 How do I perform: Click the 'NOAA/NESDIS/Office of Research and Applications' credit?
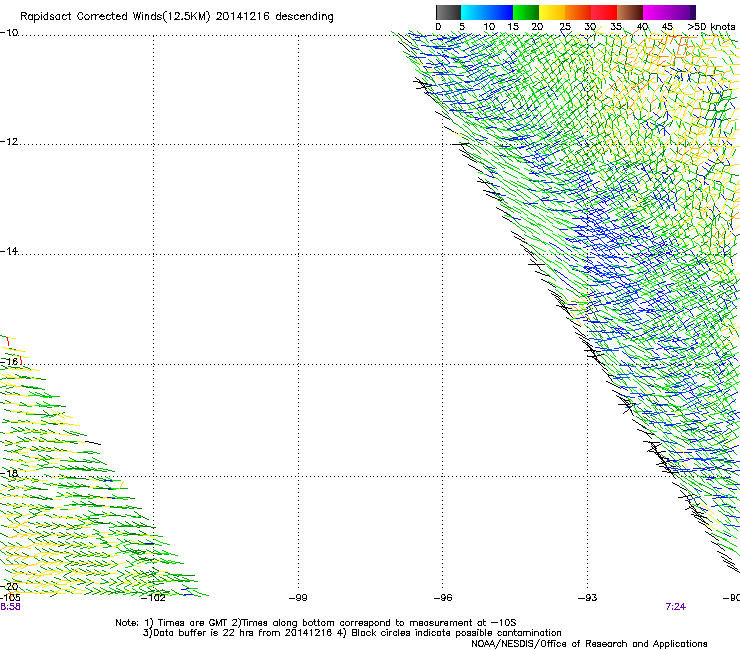(x=589, y=644)
